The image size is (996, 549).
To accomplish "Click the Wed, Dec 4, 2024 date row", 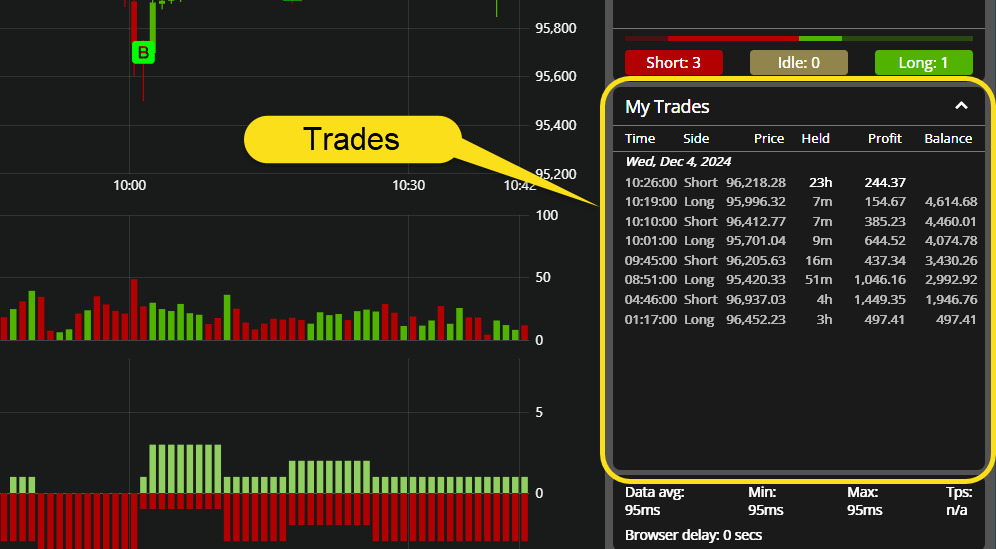I will point(678,161).
